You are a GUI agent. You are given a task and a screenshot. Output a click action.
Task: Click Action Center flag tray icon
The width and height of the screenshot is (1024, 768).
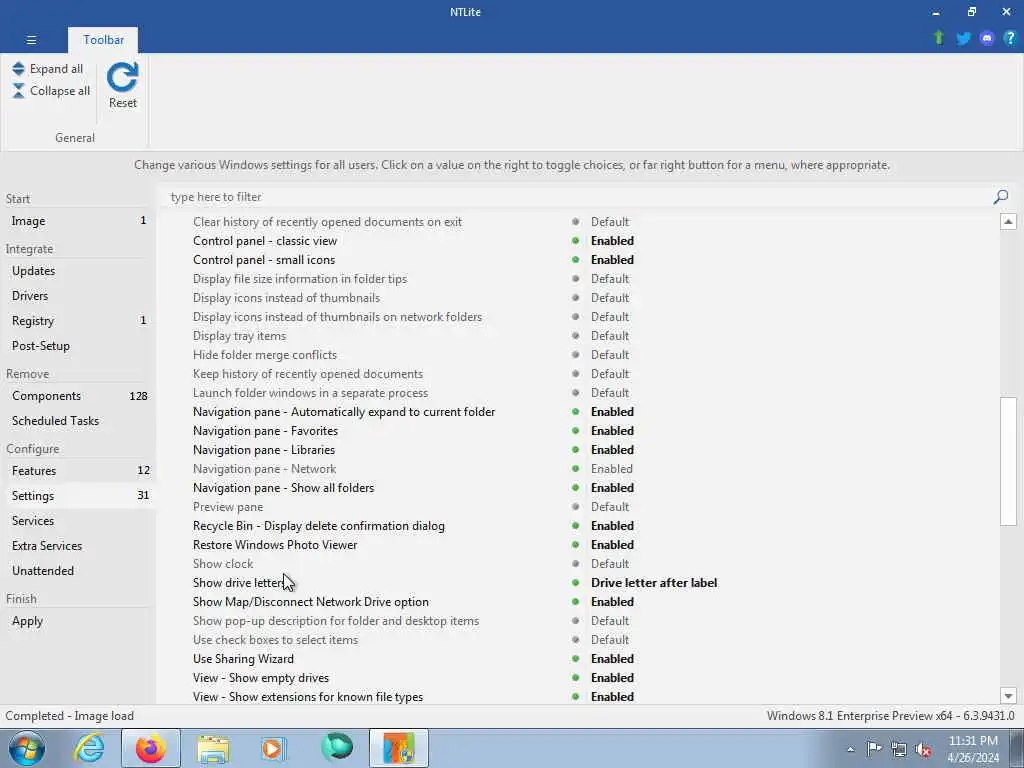click(874, 749)
